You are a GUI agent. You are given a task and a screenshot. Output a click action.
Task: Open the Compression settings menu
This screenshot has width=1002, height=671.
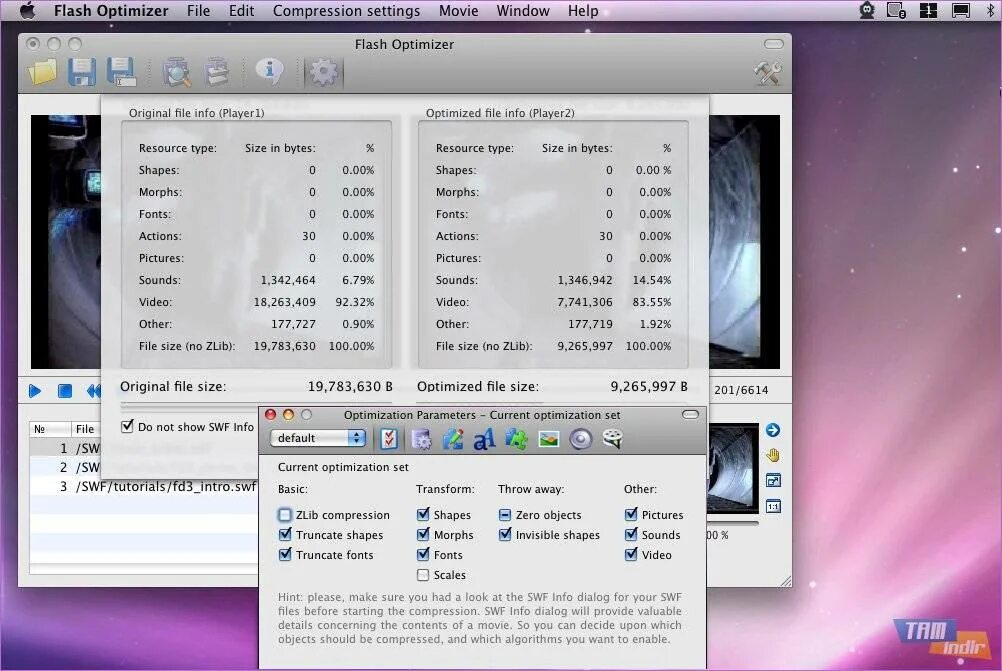[x=346, y=11]
